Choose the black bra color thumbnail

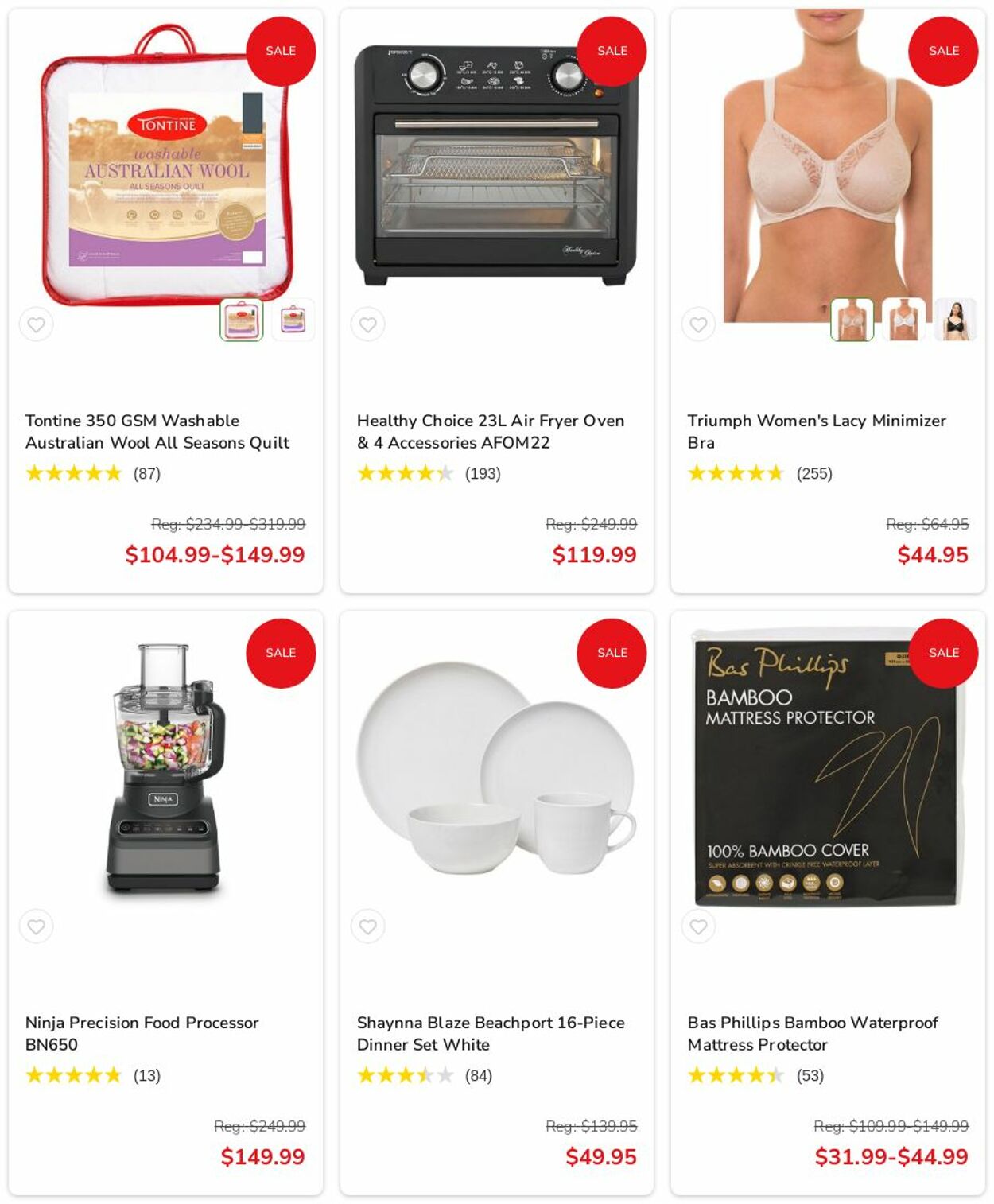pos(955,320)
